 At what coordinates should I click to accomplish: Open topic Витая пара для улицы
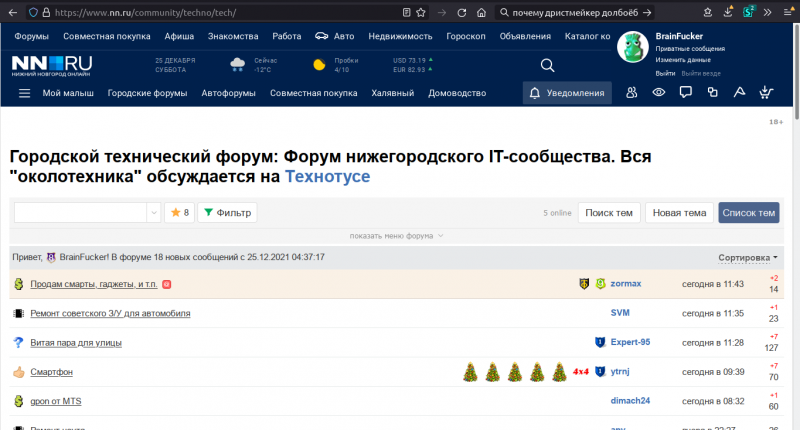(76, 343)
